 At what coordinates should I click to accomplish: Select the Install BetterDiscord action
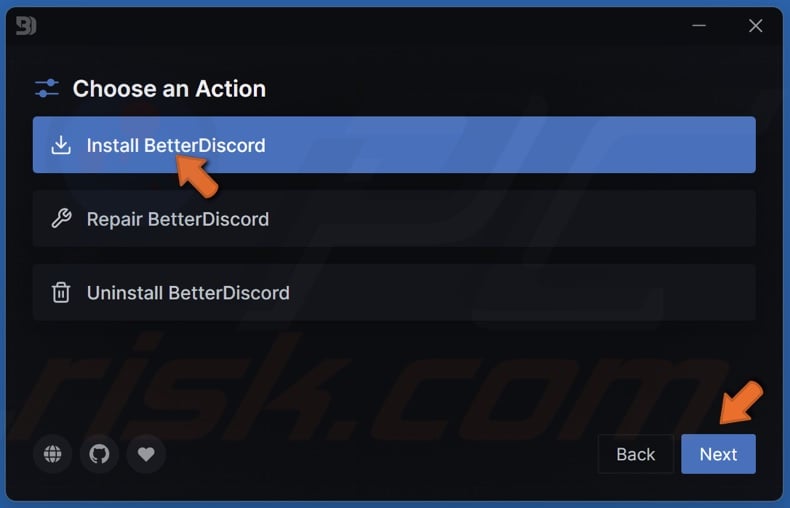tap(394, 145)
